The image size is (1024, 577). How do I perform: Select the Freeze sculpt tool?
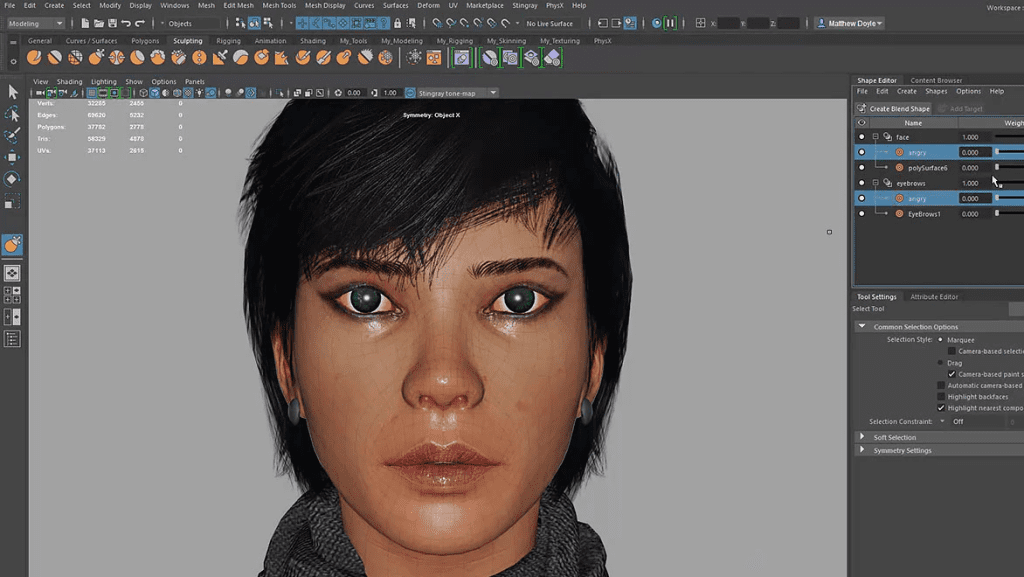point(385,58)
